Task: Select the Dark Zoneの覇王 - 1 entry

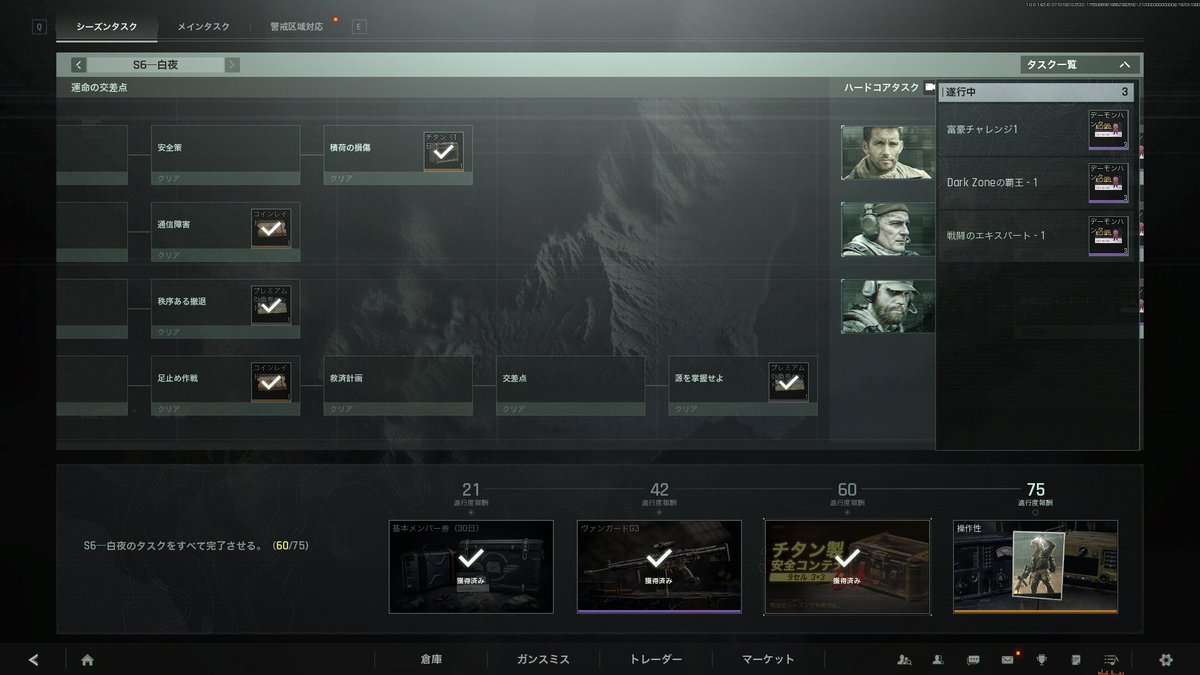Action: 1036,183
